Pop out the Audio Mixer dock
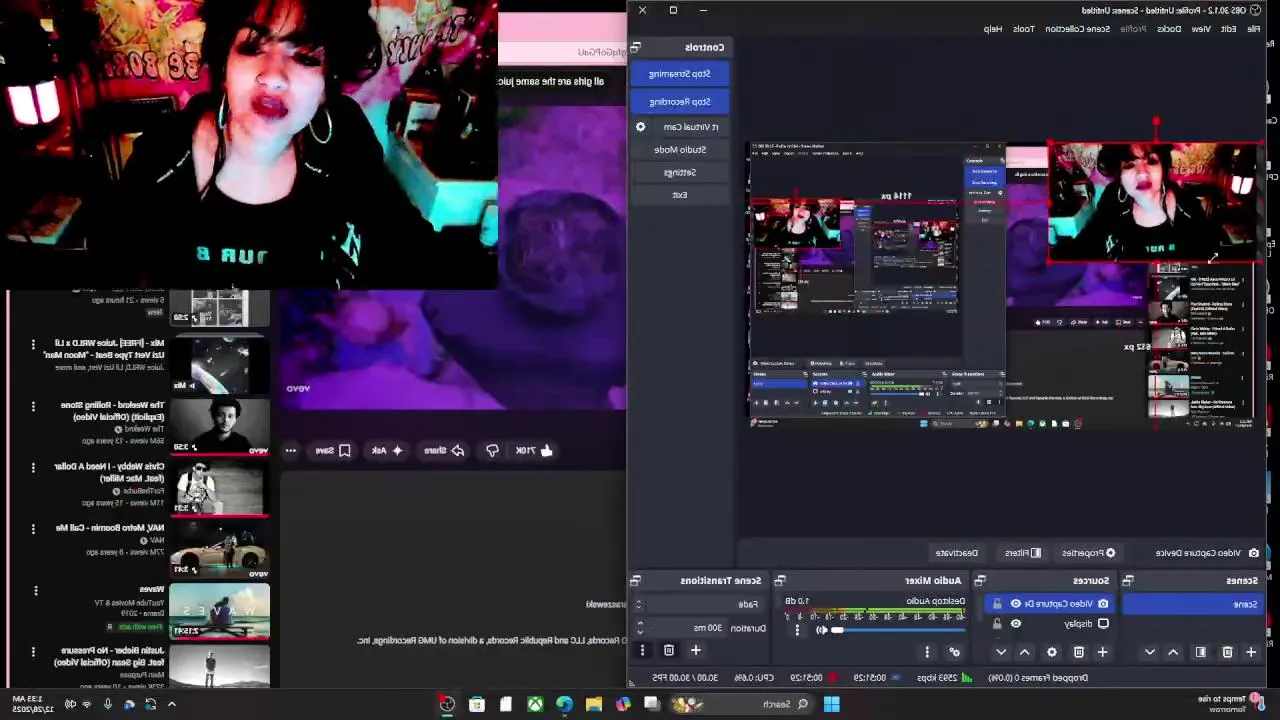 tap(780, 580)
